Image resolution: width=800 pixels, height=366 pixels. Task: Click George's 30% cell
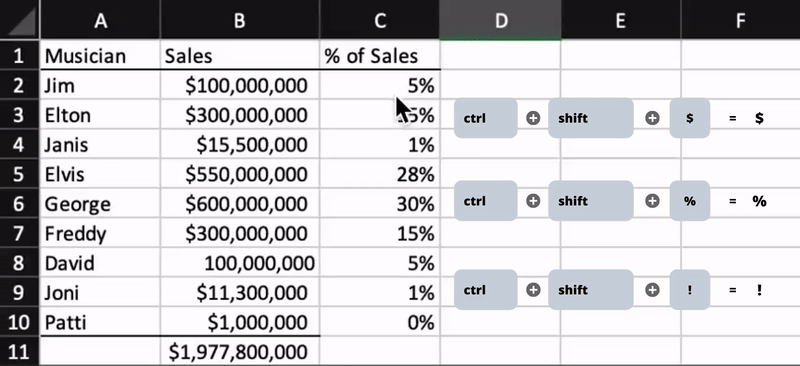tap(380, 204)
